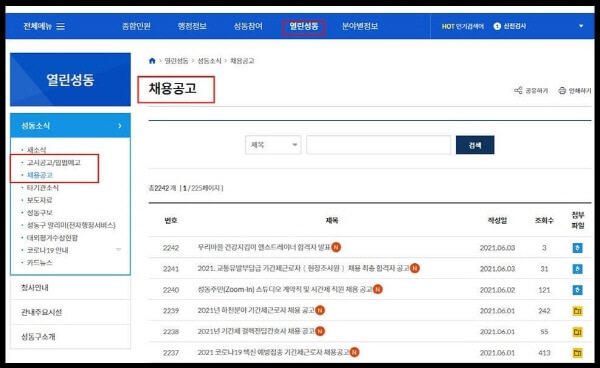Open attachment folder for post 2238
The image size is (600, 368).
click(x=577, y=332)
